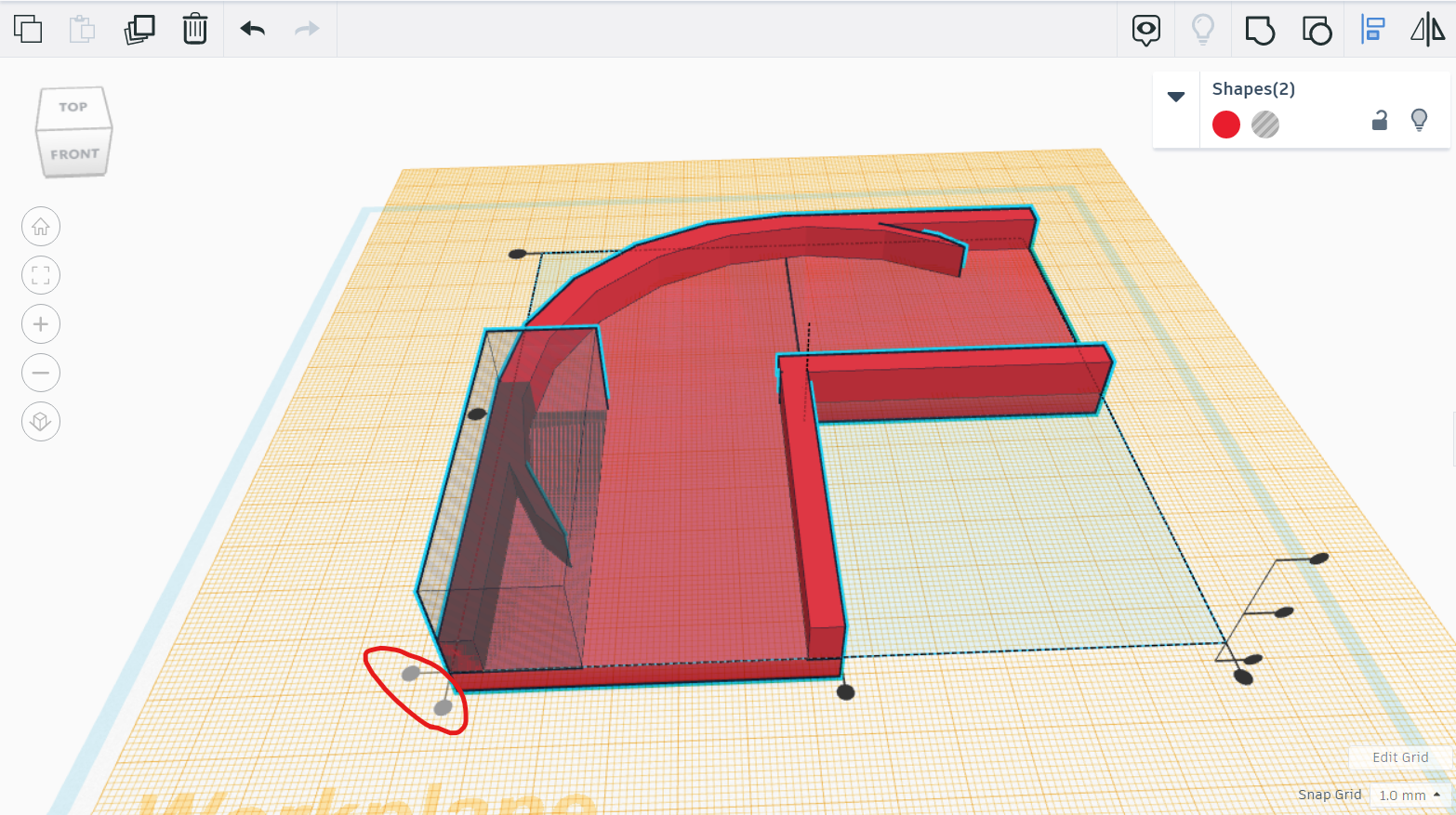The image size is (1456, 815).
Task: Redo the undone action
Action: click(x=307, y=29)
